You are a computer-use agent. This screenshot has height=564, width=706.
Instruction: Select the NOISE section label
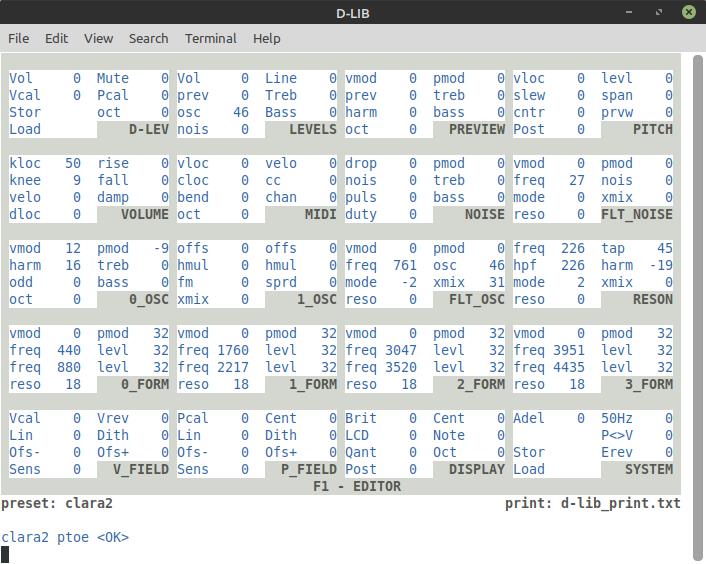485,215
